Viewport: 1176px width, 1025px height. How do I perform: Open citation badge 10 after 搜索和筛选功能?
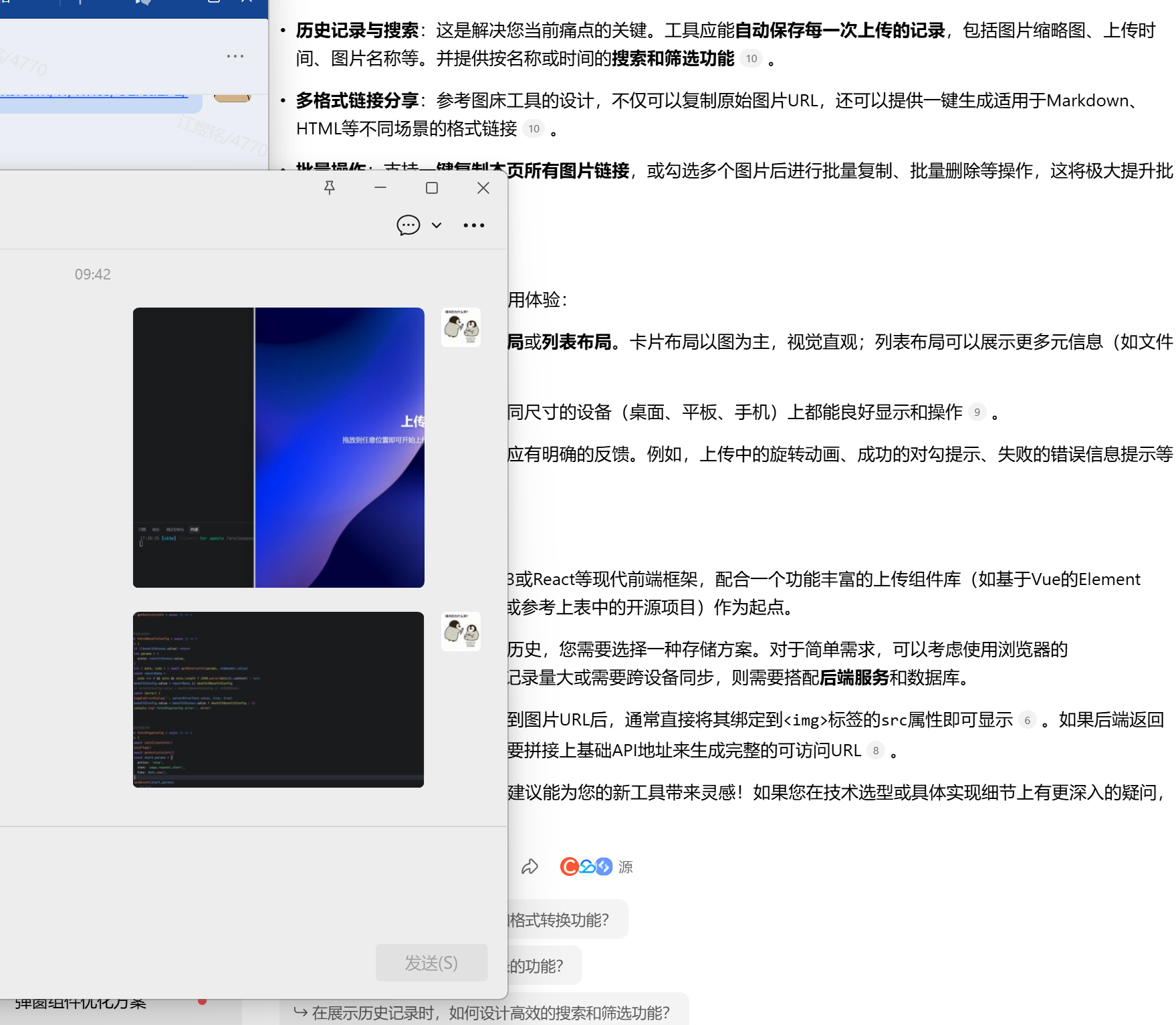(x=751, y=59)
